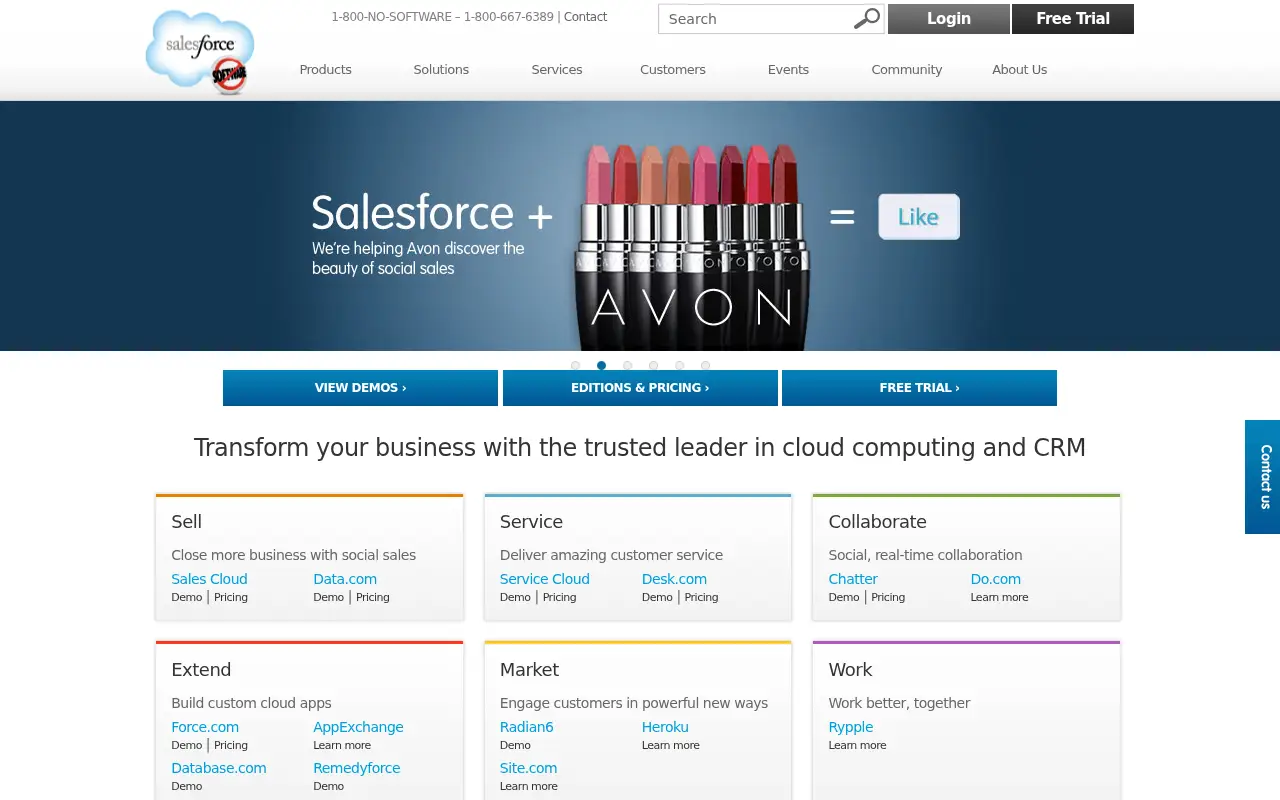Open the Heroku link
This screenshot has width=1280, height=800.
point(665,727)
